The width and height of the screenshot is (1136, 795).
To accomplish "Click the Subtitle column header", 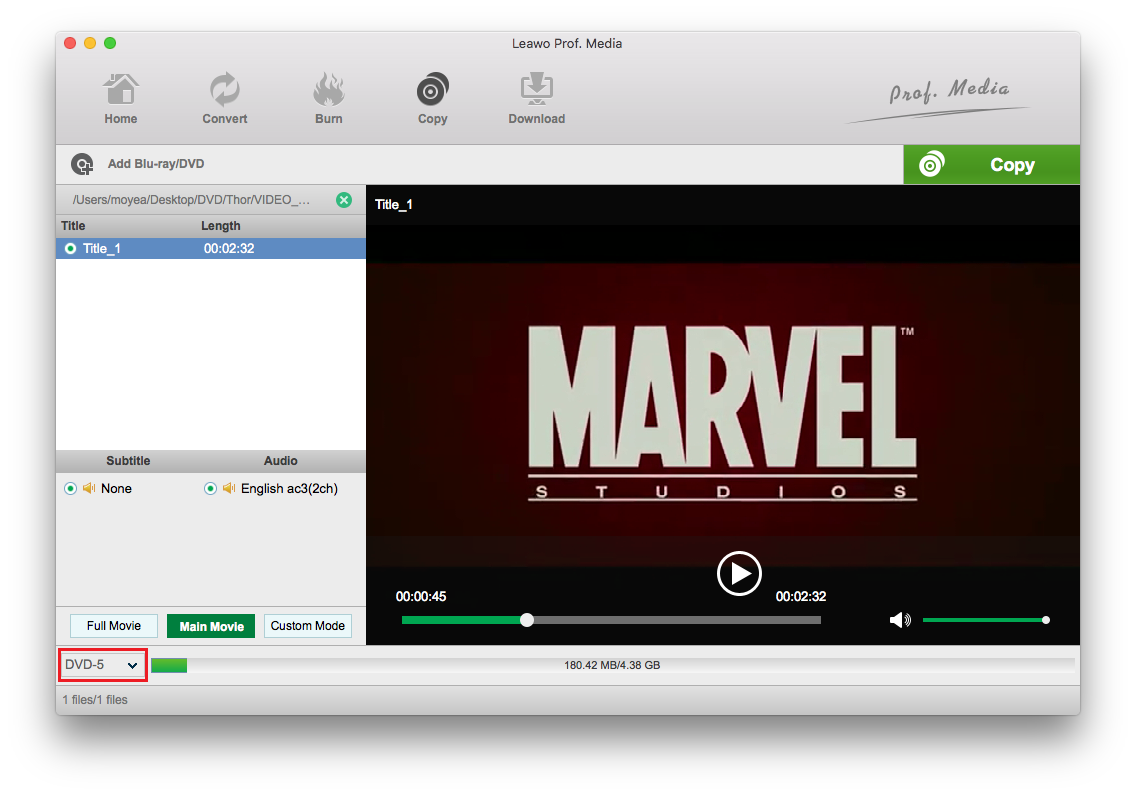I will pyautogui.click(x=128, y=461).
